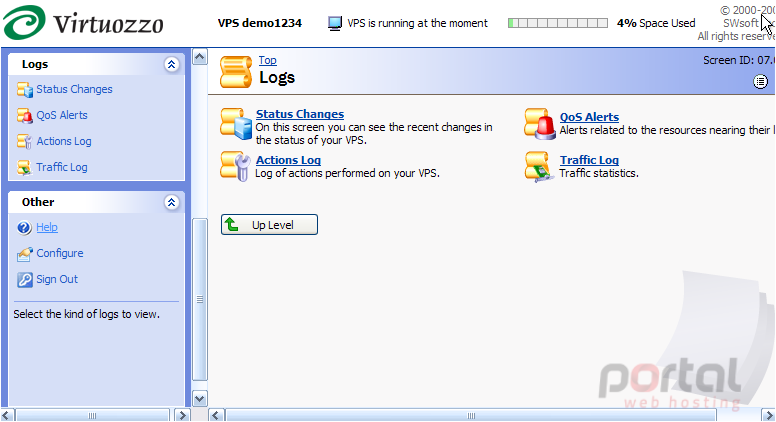Click the disk space usage bar
776x422 pixels.
(558, 23)
